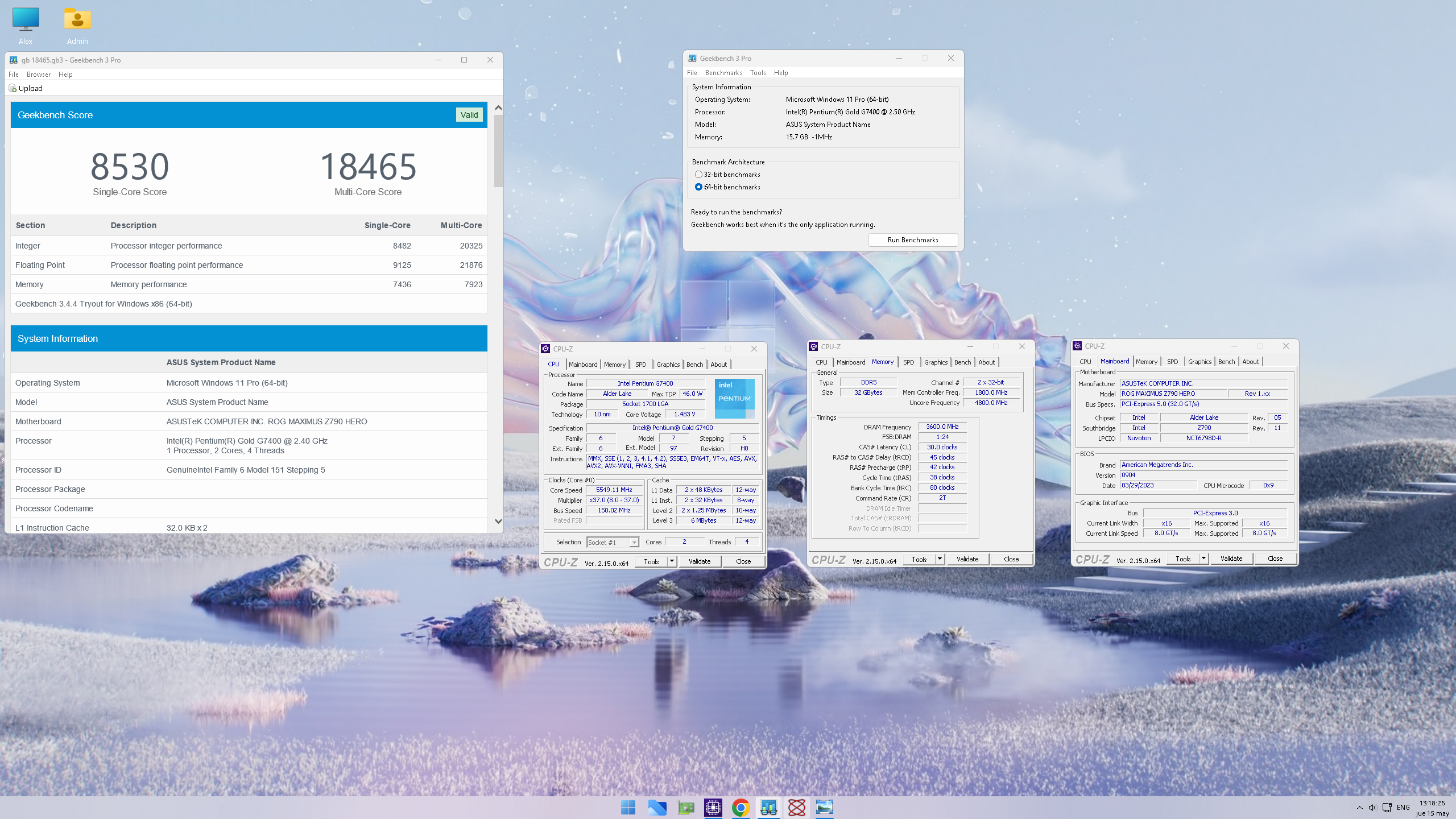Click Close button in CPU-Z CPU window
The width and height of the screenshot is (1456, 819).
pos(743,561)
